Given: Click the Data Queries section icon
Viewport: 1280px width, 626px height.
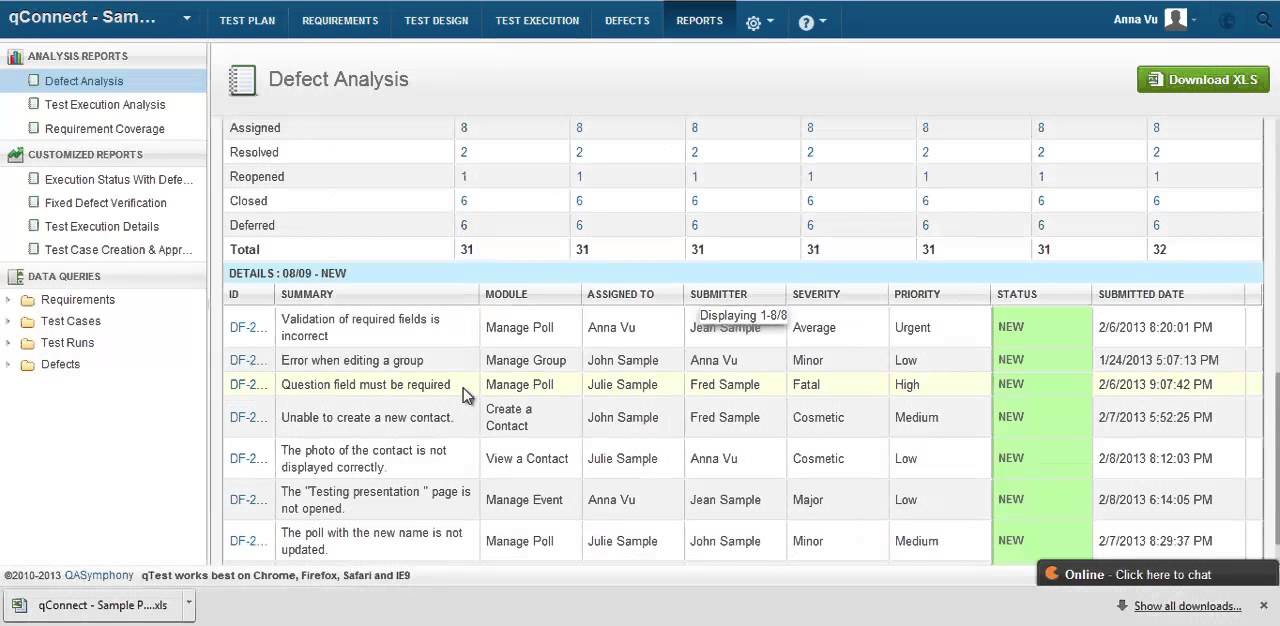Looking at the screenshot, I should (x=15, y=277).
